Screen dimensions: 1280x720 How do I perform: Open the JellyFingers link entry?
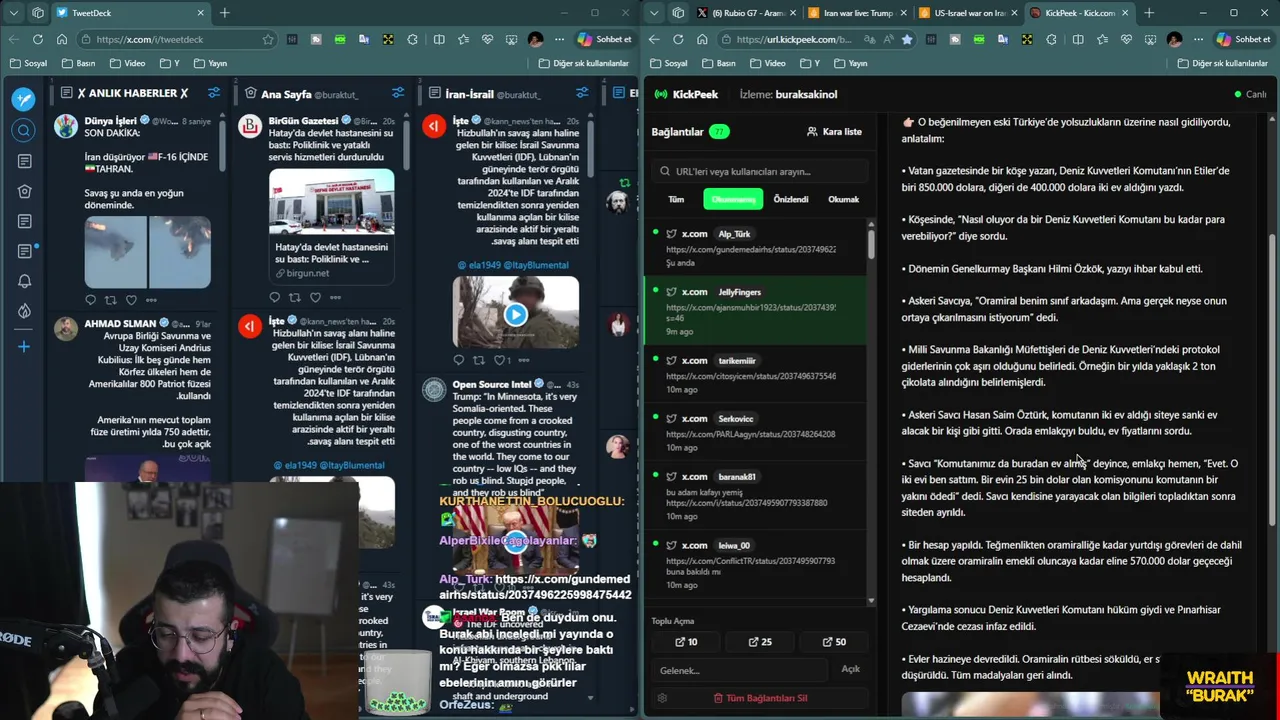click(756, 311)
